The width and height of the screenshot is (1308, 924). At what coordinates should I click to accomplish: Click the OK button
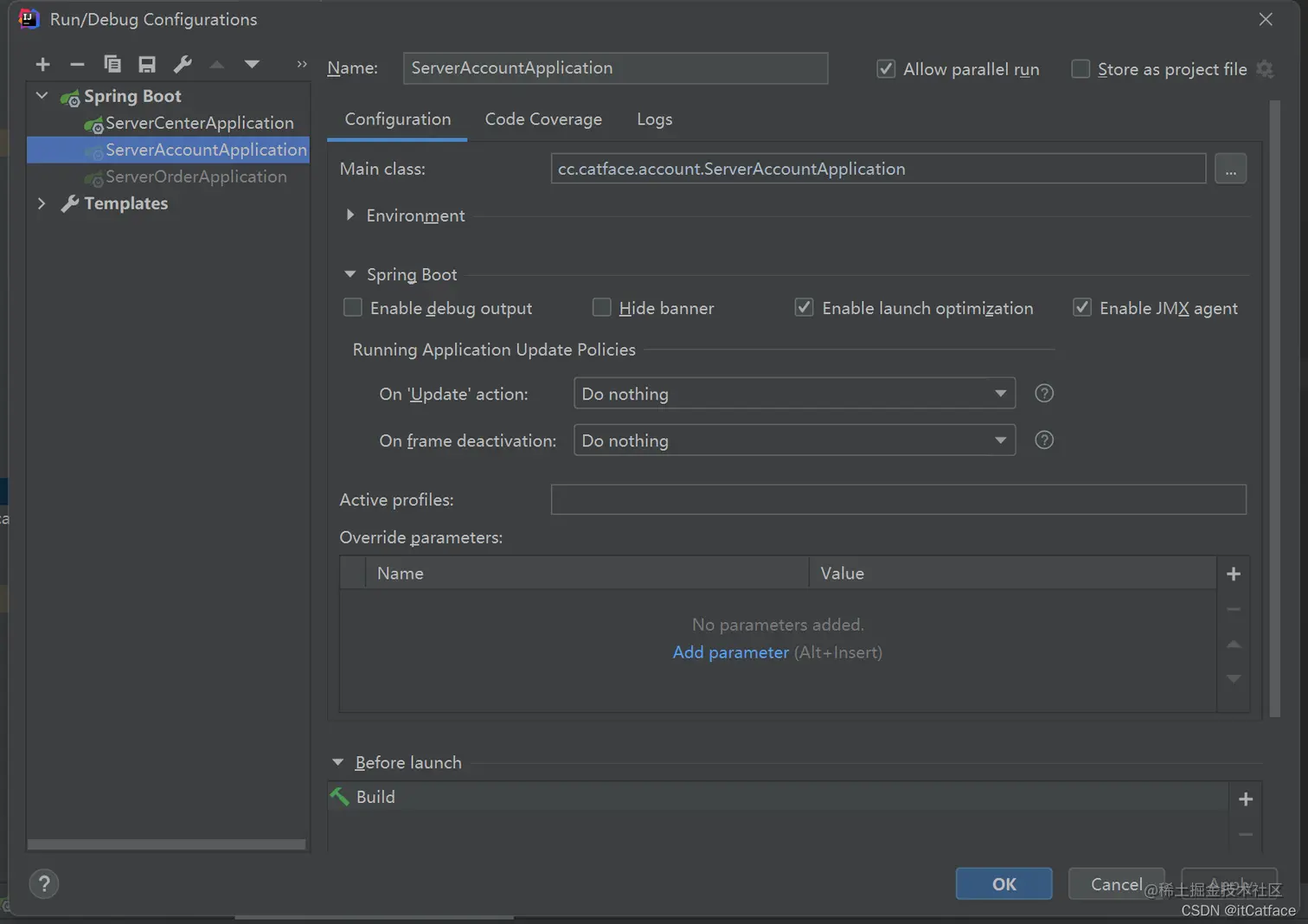click(1004, 884)
